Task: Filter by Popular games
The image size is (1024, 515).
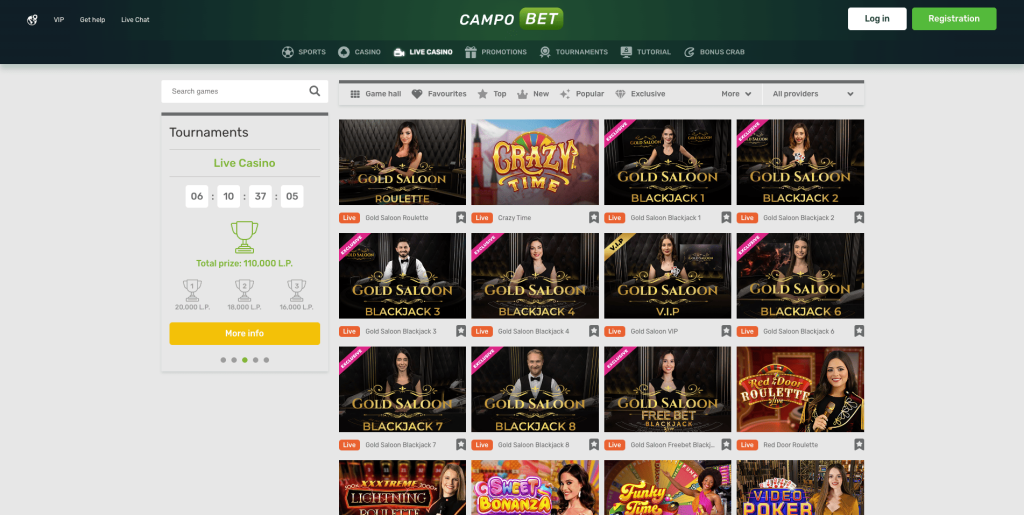Action: [582, 94]
